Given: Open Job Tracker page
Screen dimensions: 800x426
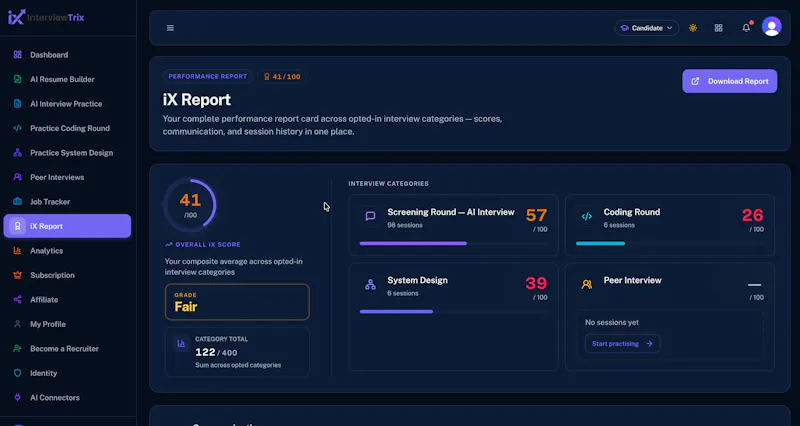Looking at the screenshot, I should (67, 202).
